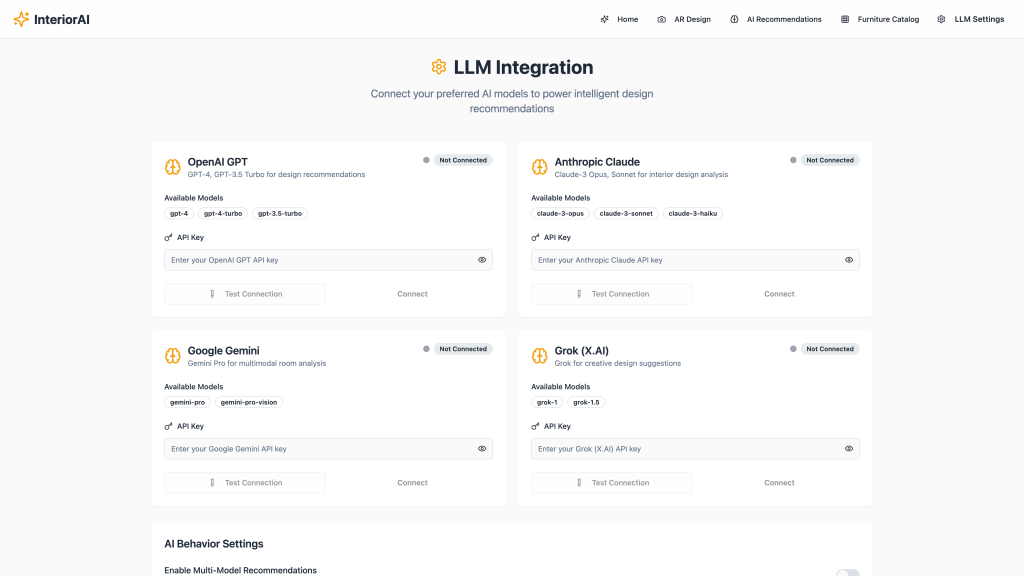Connect OpenAI GPT
This screenshot has height=576, width=1024.
pos(412,294)
